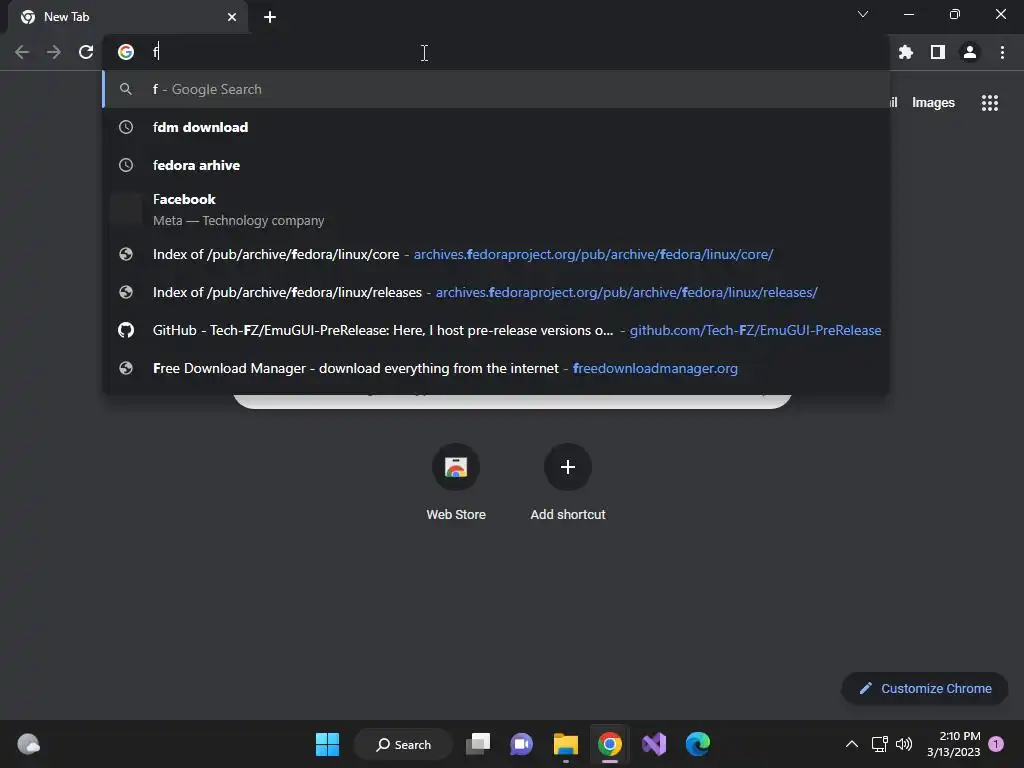Click clock icon beside 'fdm download'
The image size is (1024, 768).
[126, 127]
